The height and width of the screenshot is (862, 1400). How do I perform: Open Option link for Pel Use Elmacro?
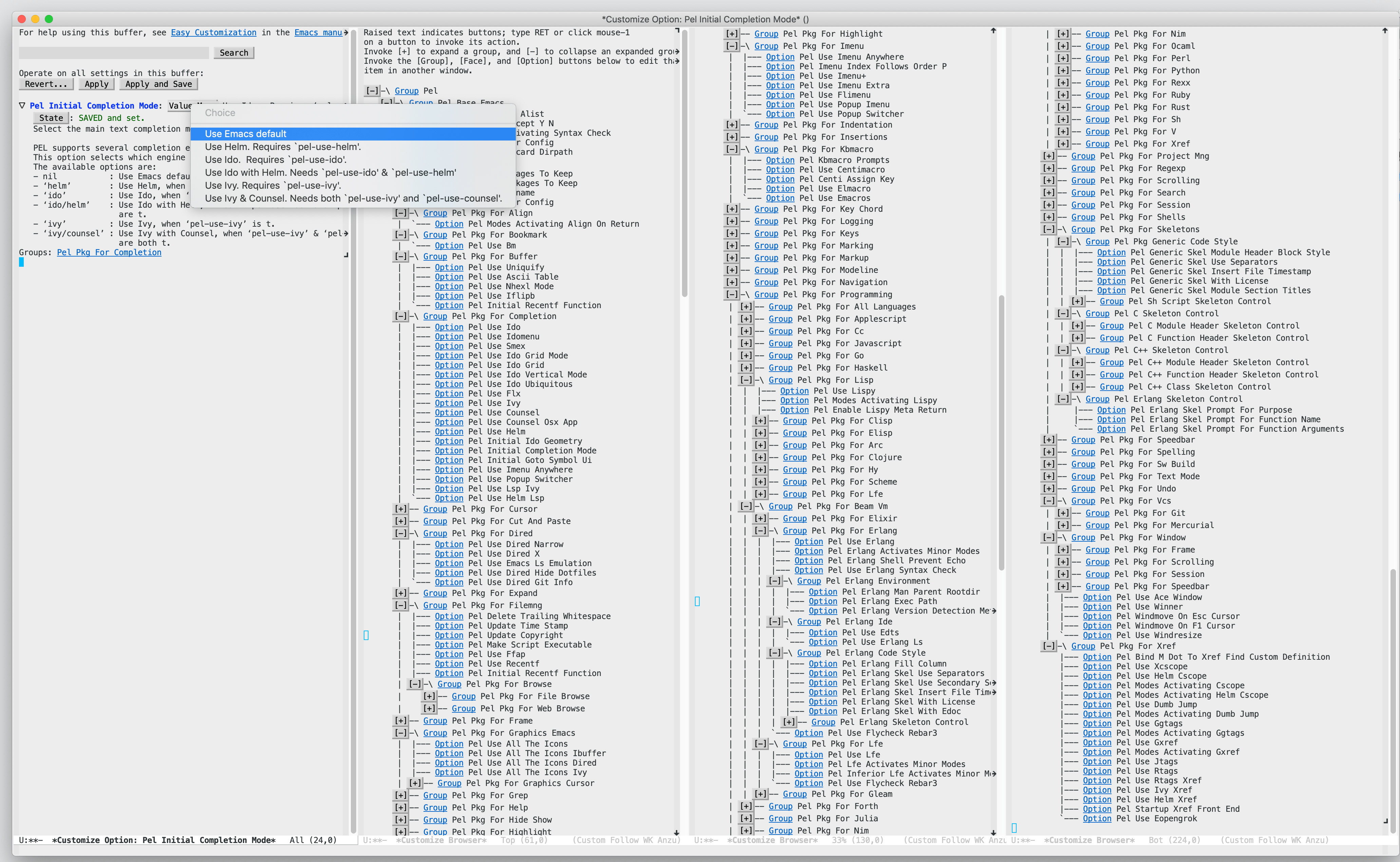click(780, 189)
